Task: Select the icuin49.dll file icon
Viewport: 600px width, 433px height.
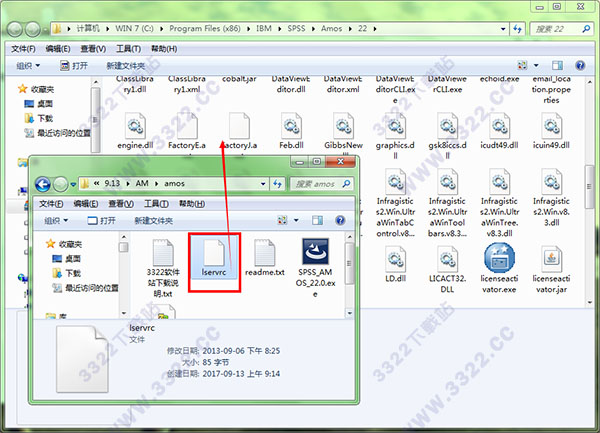Action: coord(551,126)
